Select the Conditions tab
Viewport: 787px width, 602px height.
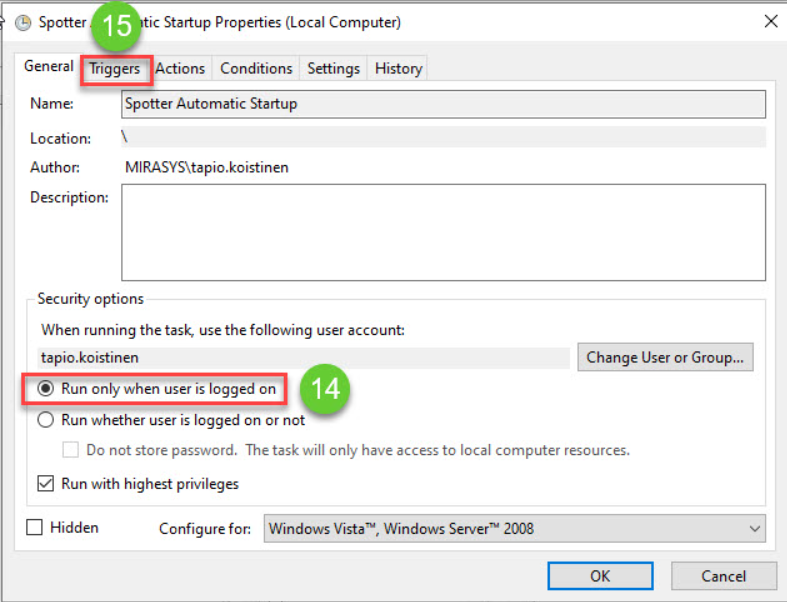coord(256,69)
